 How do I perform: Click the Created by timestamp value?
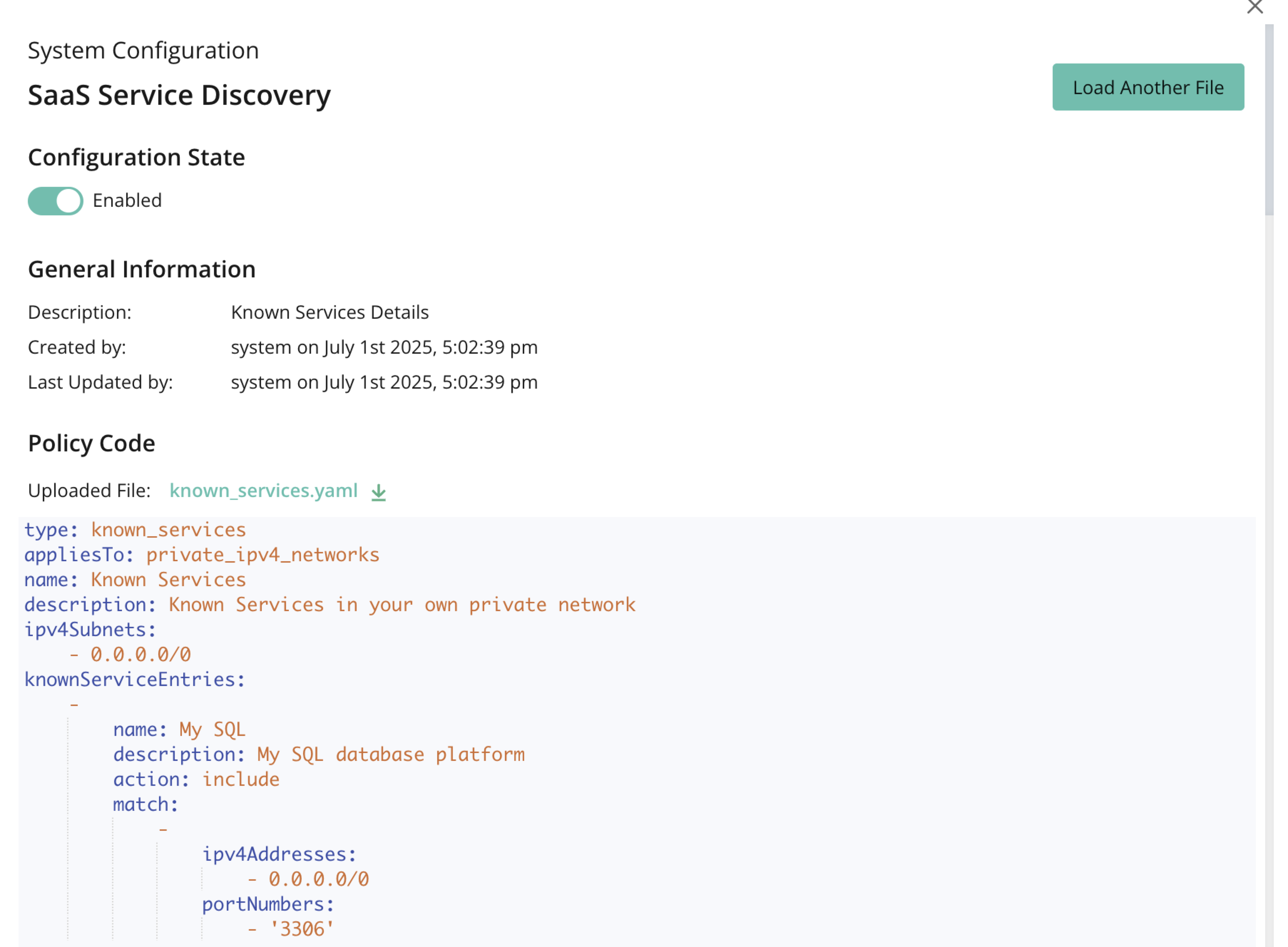[384, 347]
